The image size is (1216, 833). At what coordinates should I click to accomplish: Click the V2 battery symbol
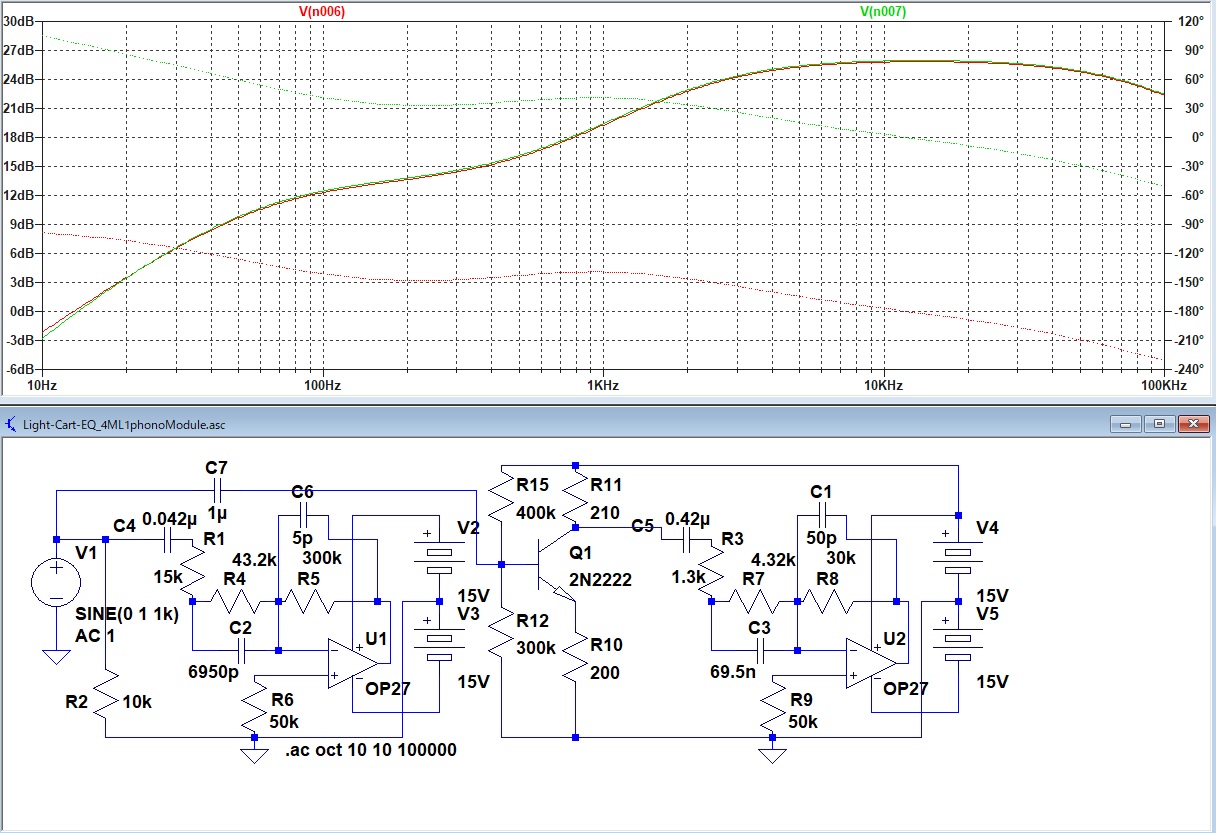pos(439,555)
